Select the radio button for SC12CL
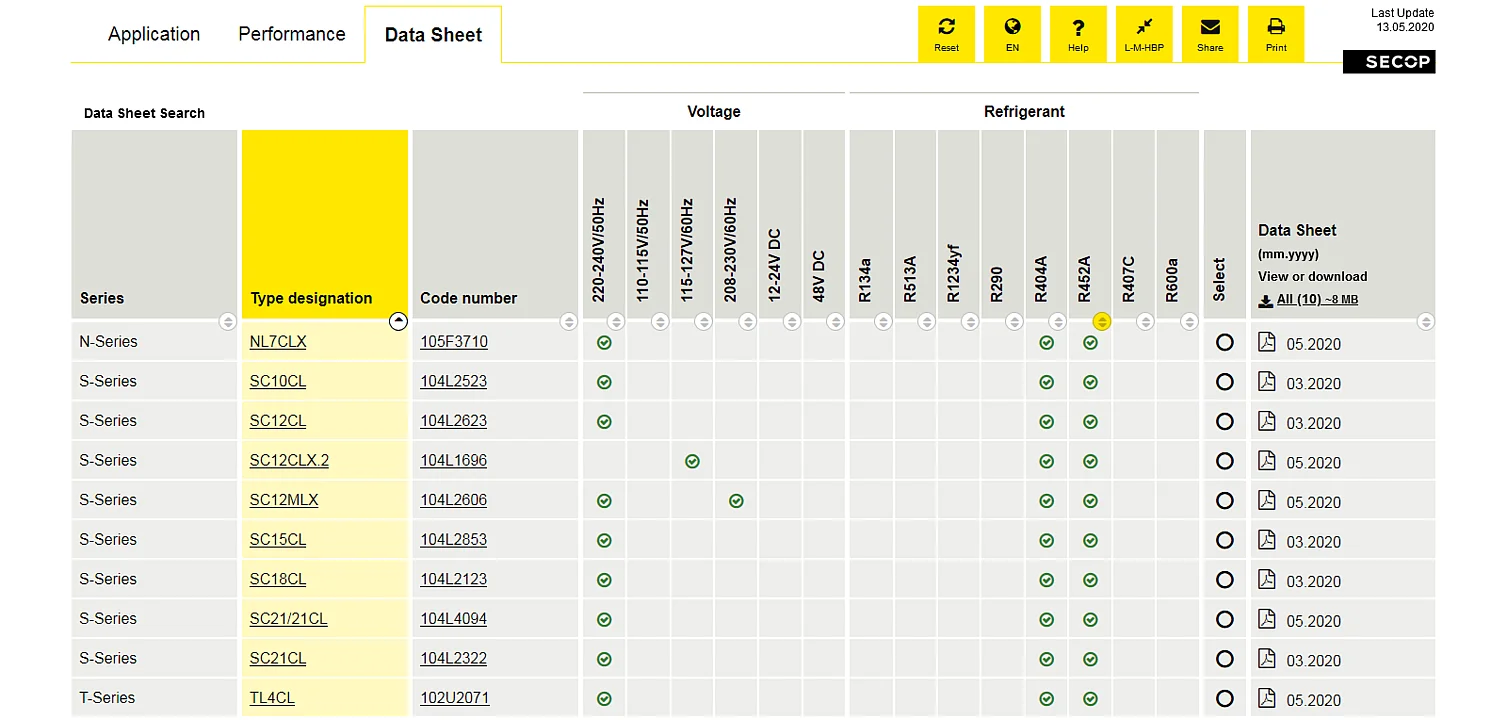 (x=1224, y=421)
